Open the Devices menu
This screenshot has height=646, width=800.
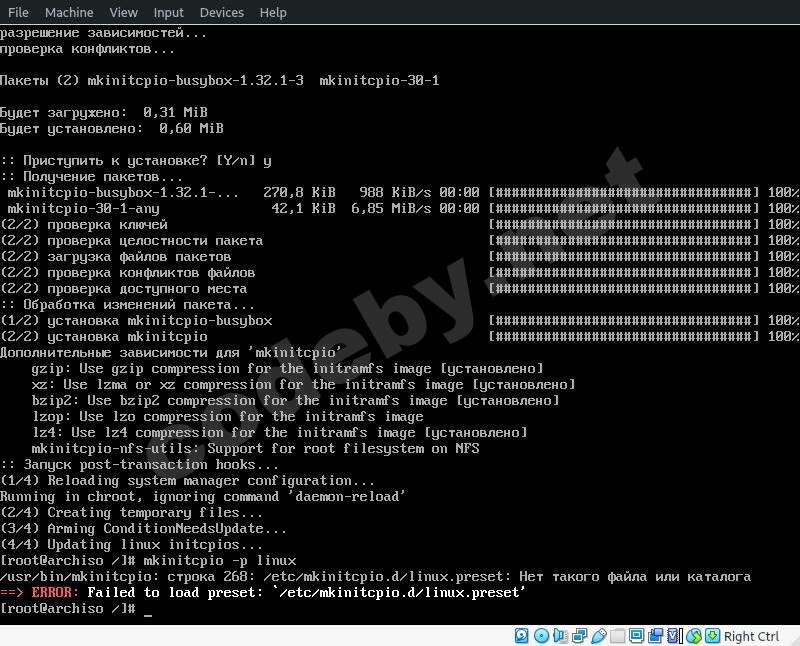(221, 12)
